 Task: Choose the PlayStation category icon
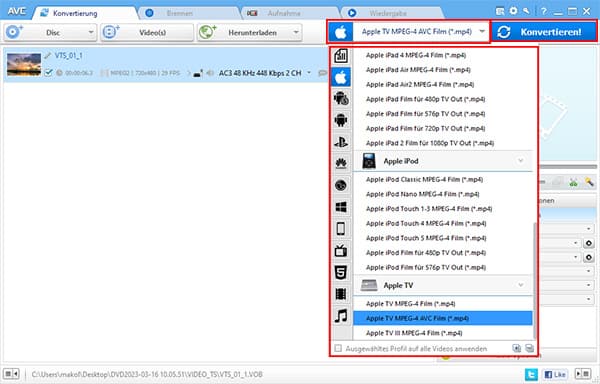pos(341,142)
